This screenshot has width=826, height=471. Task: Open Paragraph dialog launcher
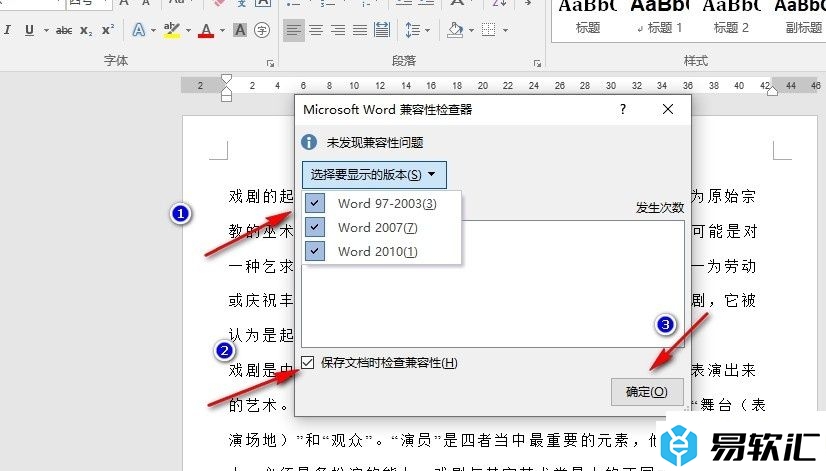click(537, 63)
